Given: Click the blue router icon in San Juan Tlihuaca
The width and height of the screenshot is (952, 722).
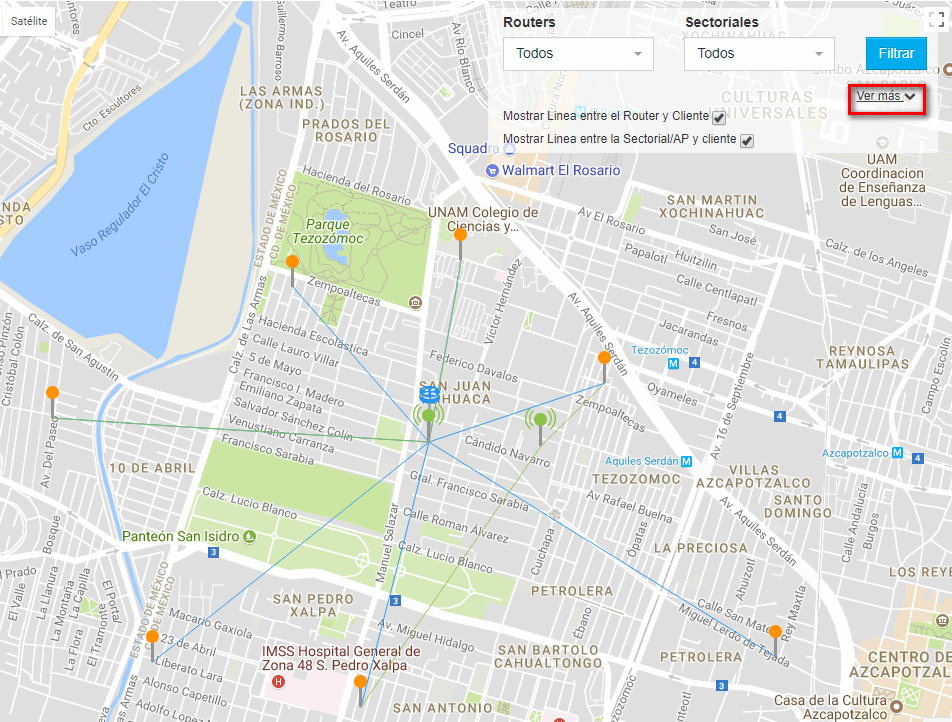Looking at the screenshot, I should pyautogui.click(x=429, y=394).
